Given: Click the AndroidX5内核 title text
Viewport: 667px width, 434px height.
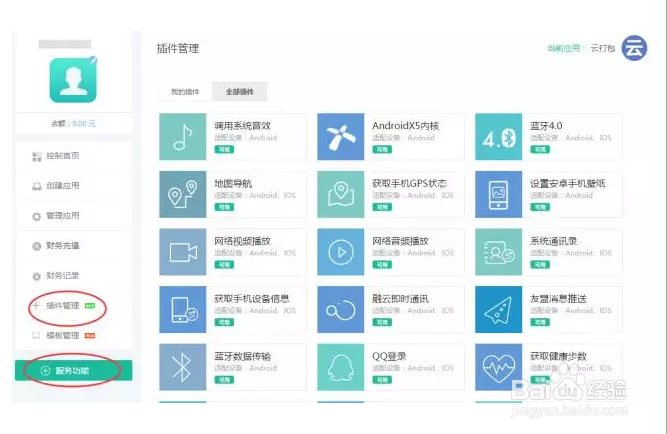Looking at the screenshot, I should (405, 126).
